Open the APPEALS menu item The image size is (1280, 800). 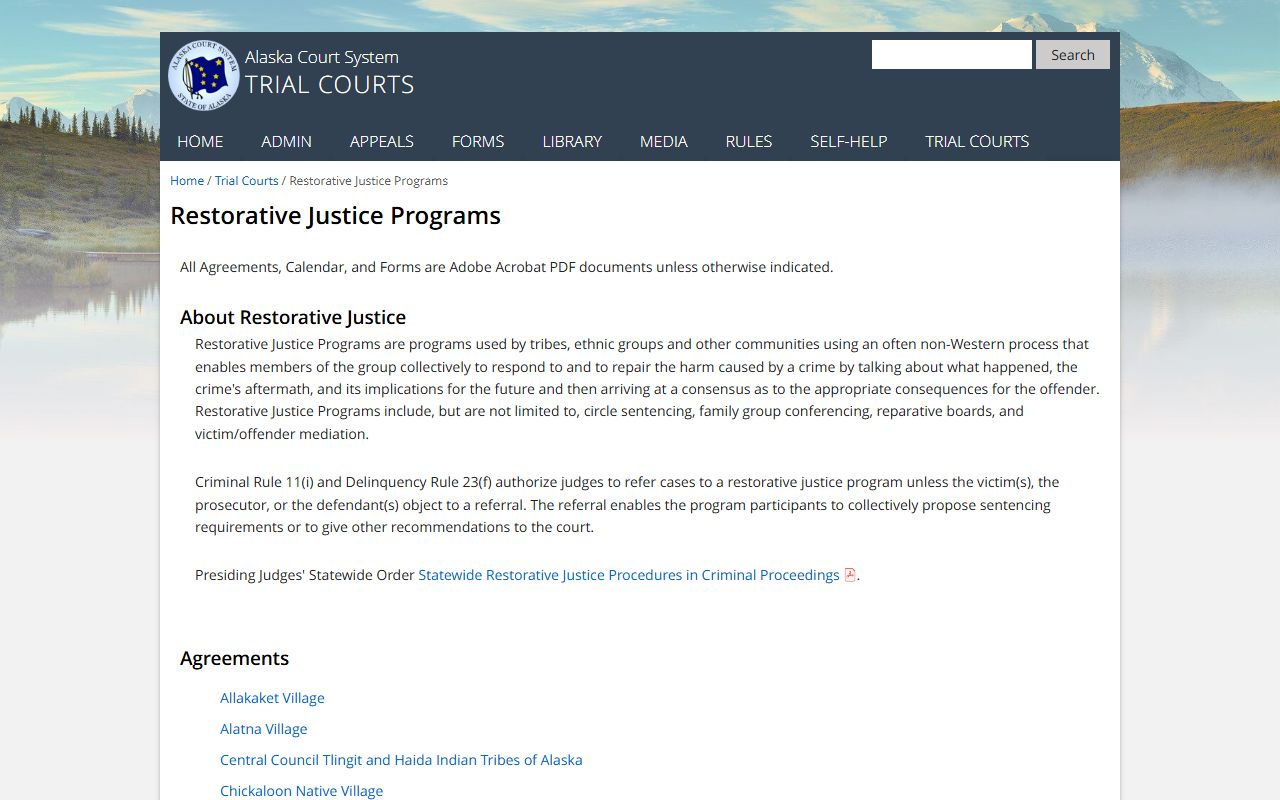(381, 141)
